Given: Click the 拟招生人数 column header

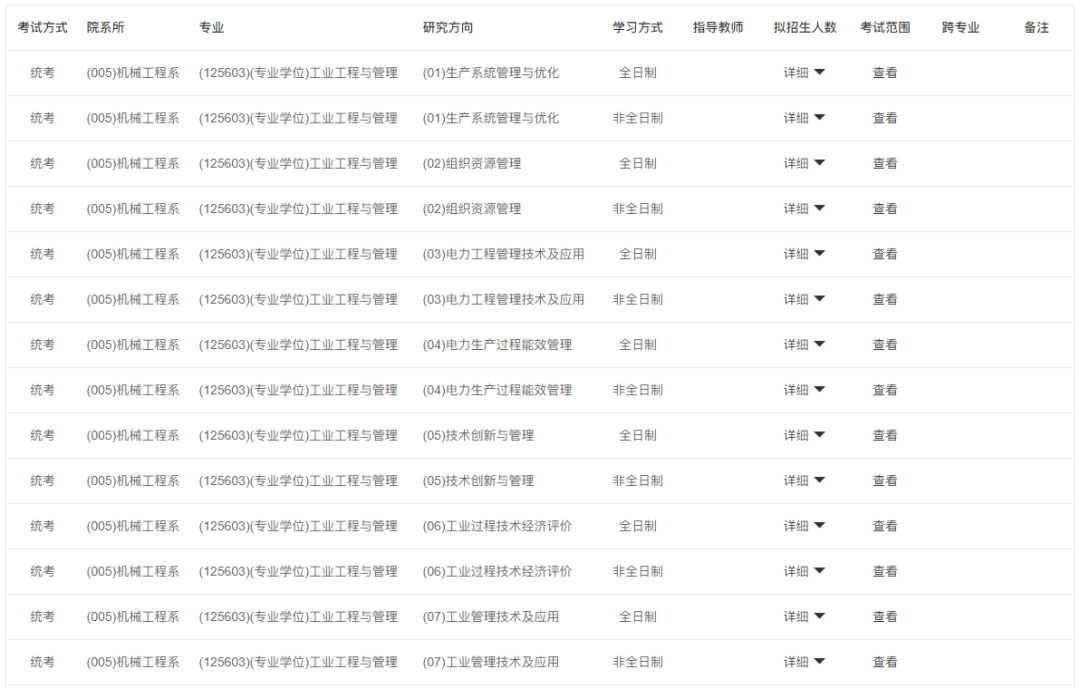Looking at the screenshot, I should [x=804, y=28].
